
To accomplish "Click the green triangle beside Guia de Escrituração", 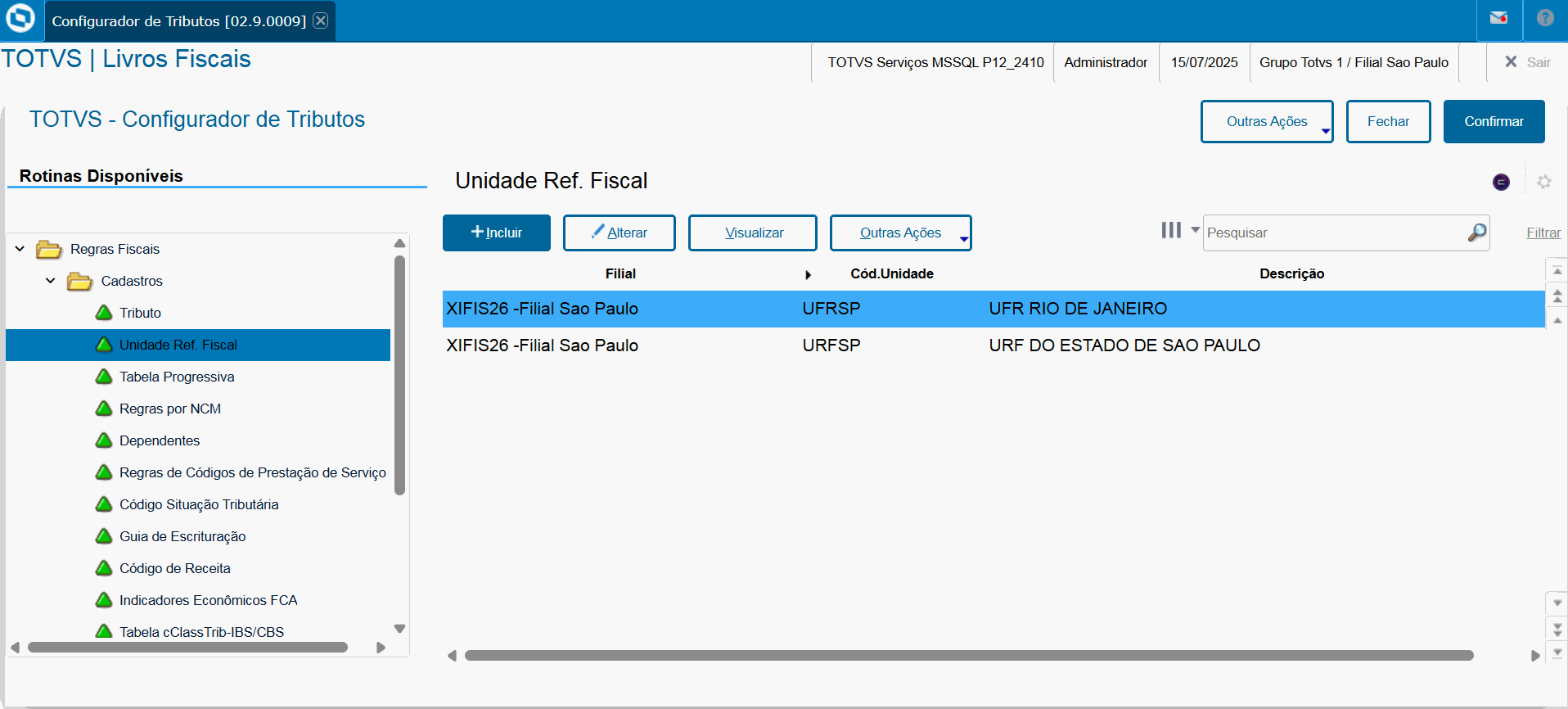I will [x=104, y=536].
